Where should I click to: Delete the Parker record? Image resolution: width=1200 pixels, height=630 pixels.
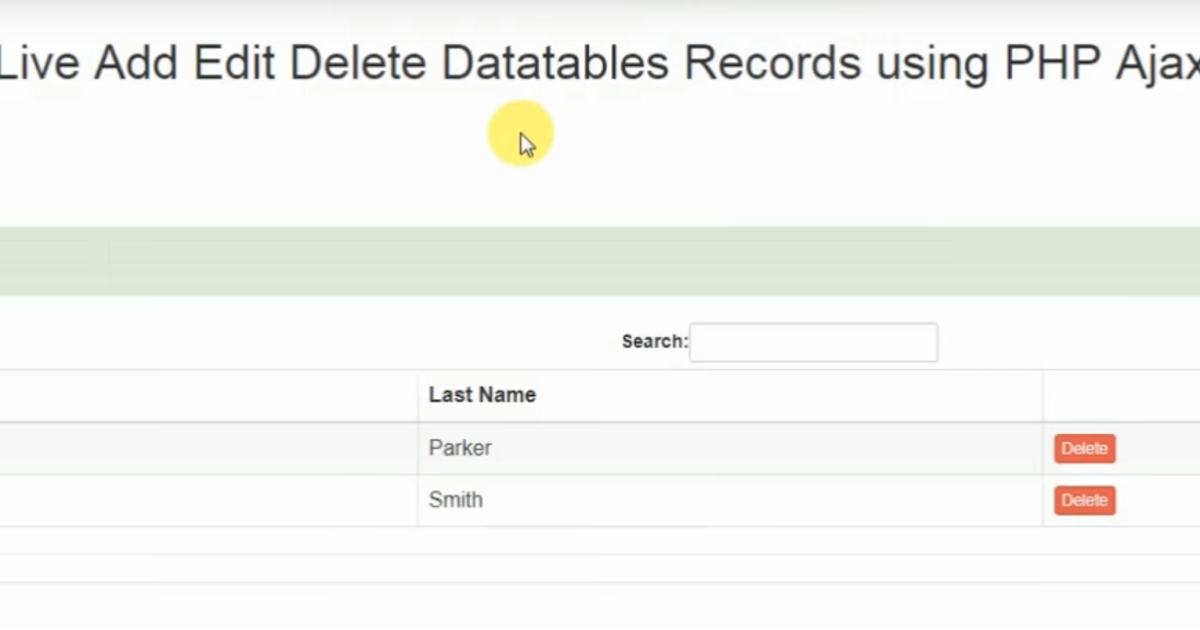pos(1084,449)
